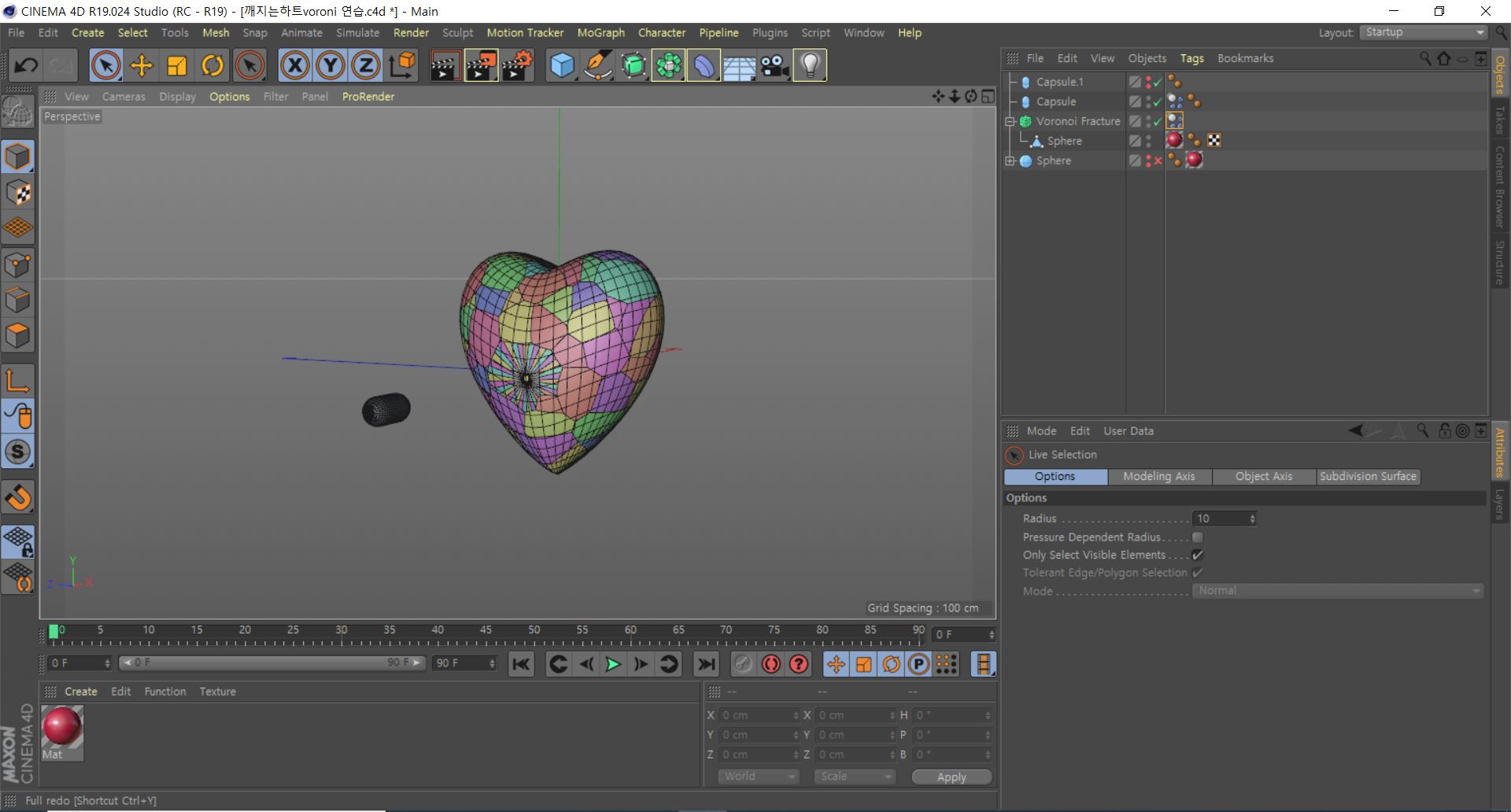Open the spline Pen tool
The height and width of the screenshot is (812, 1511).
tap(597, 65)
